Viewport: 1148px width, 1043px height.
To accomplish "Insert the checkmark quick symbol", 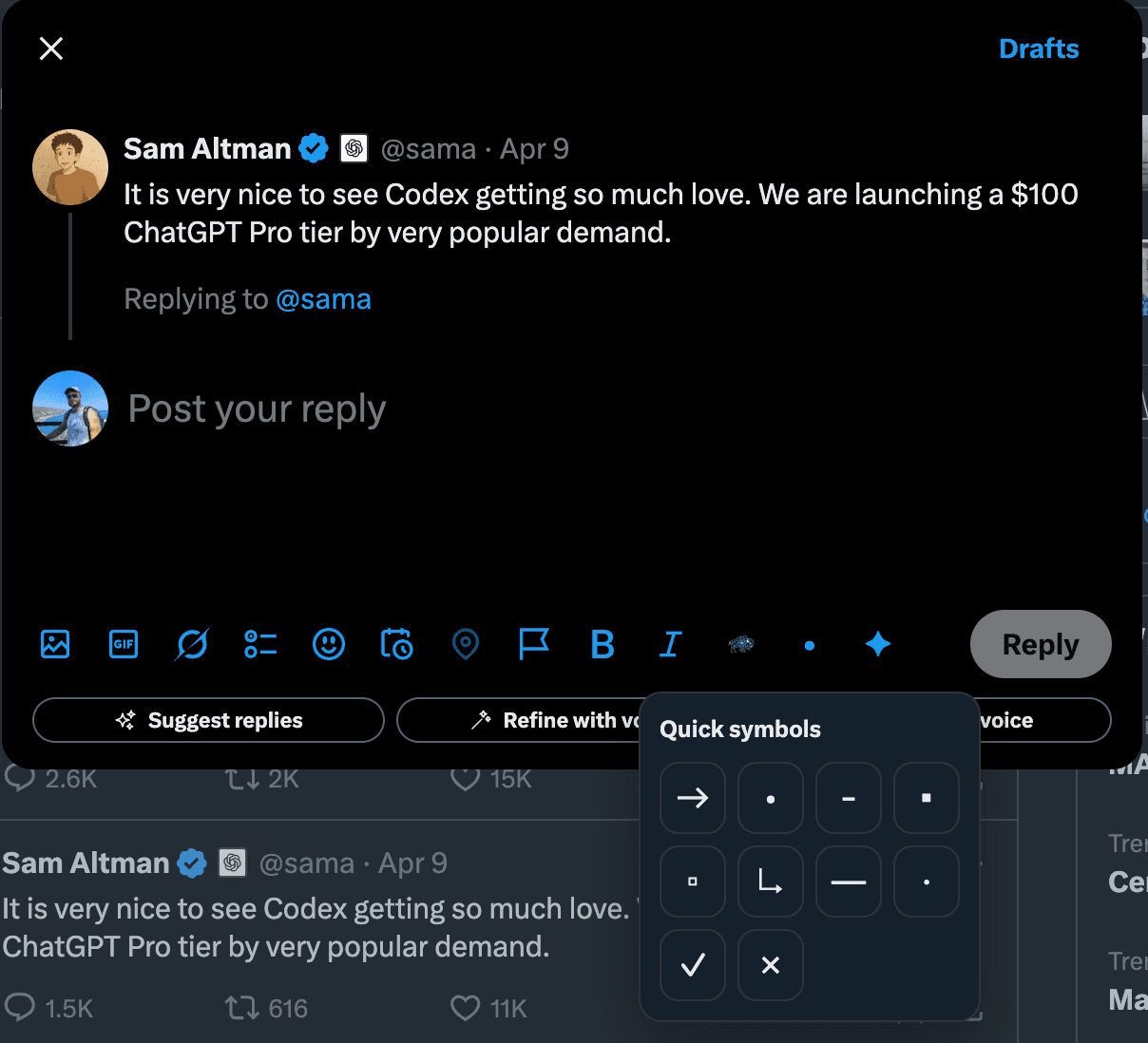I will pyautogui.click(x=692, y=965).
